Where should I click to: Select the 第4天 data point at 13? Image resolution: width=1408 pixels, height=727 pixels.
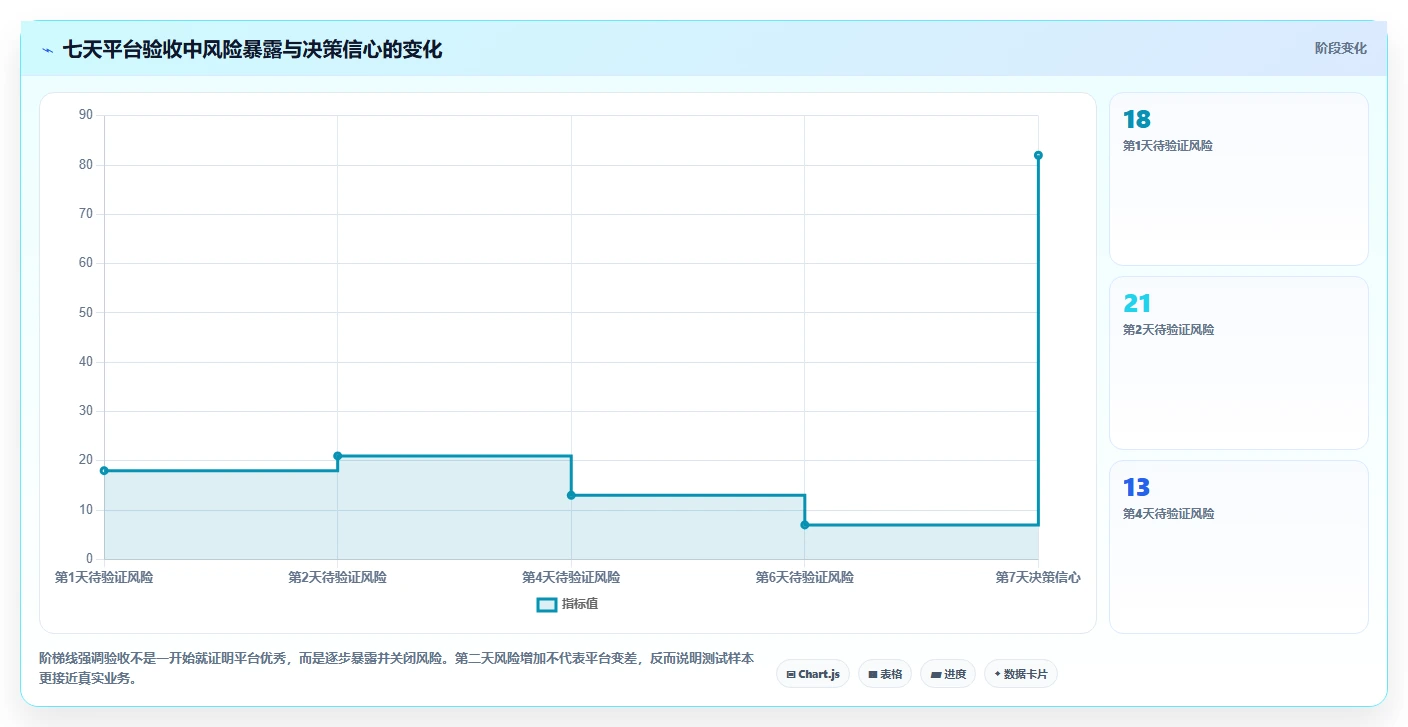(571, 495)
